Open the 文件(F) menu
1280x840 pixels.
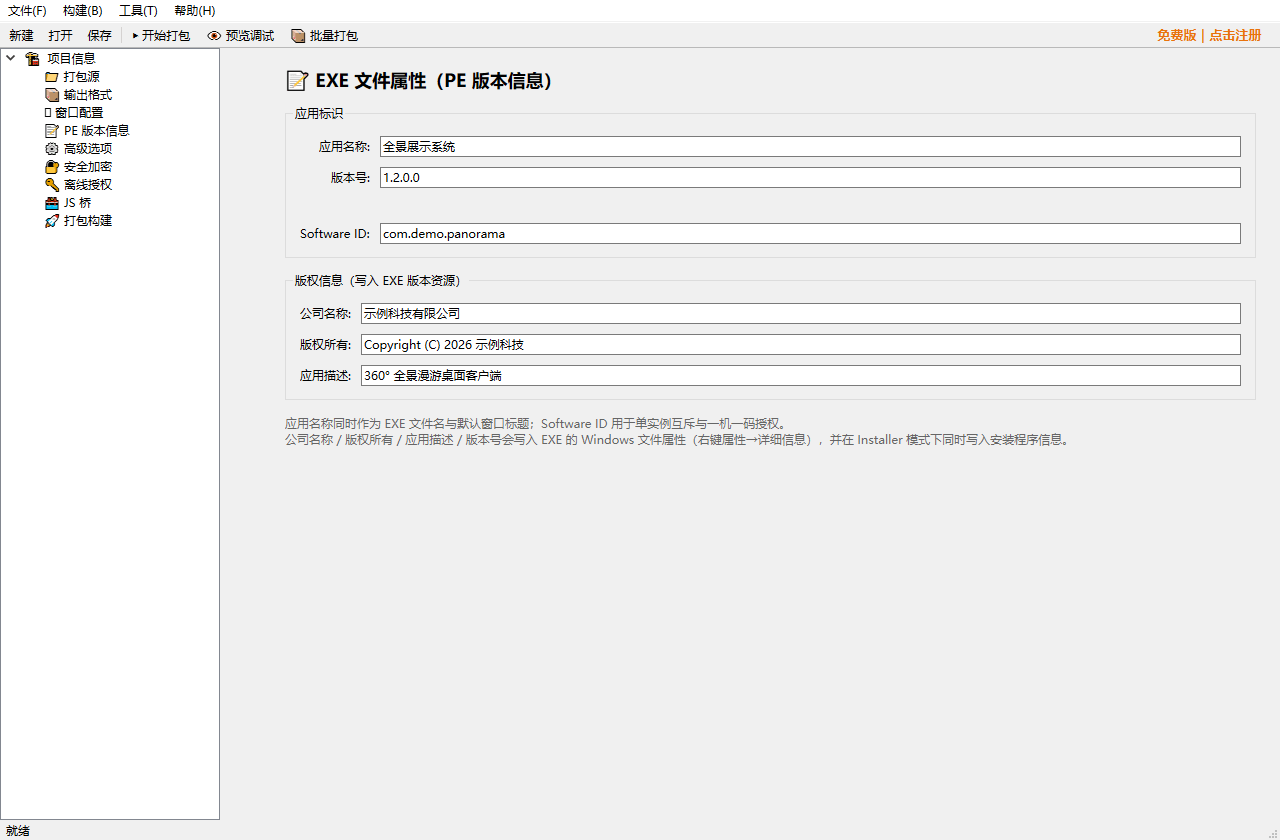28,11
